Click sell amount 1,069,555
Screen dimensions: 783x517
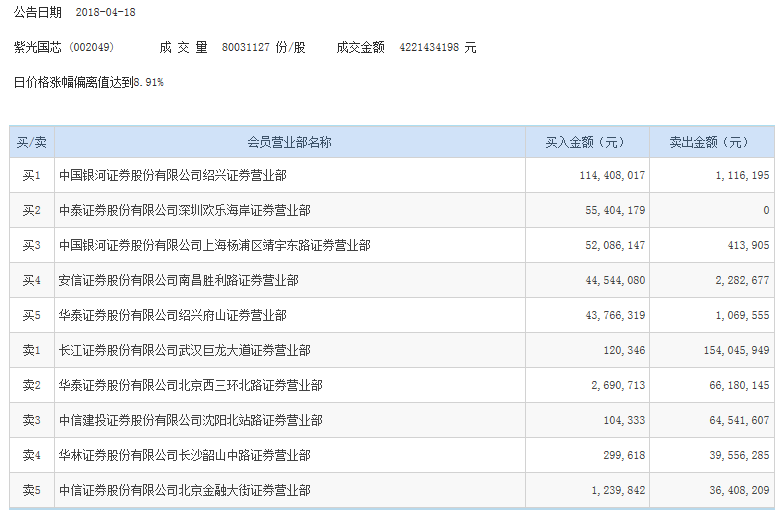pyautogui.click(x=743, y=315)
